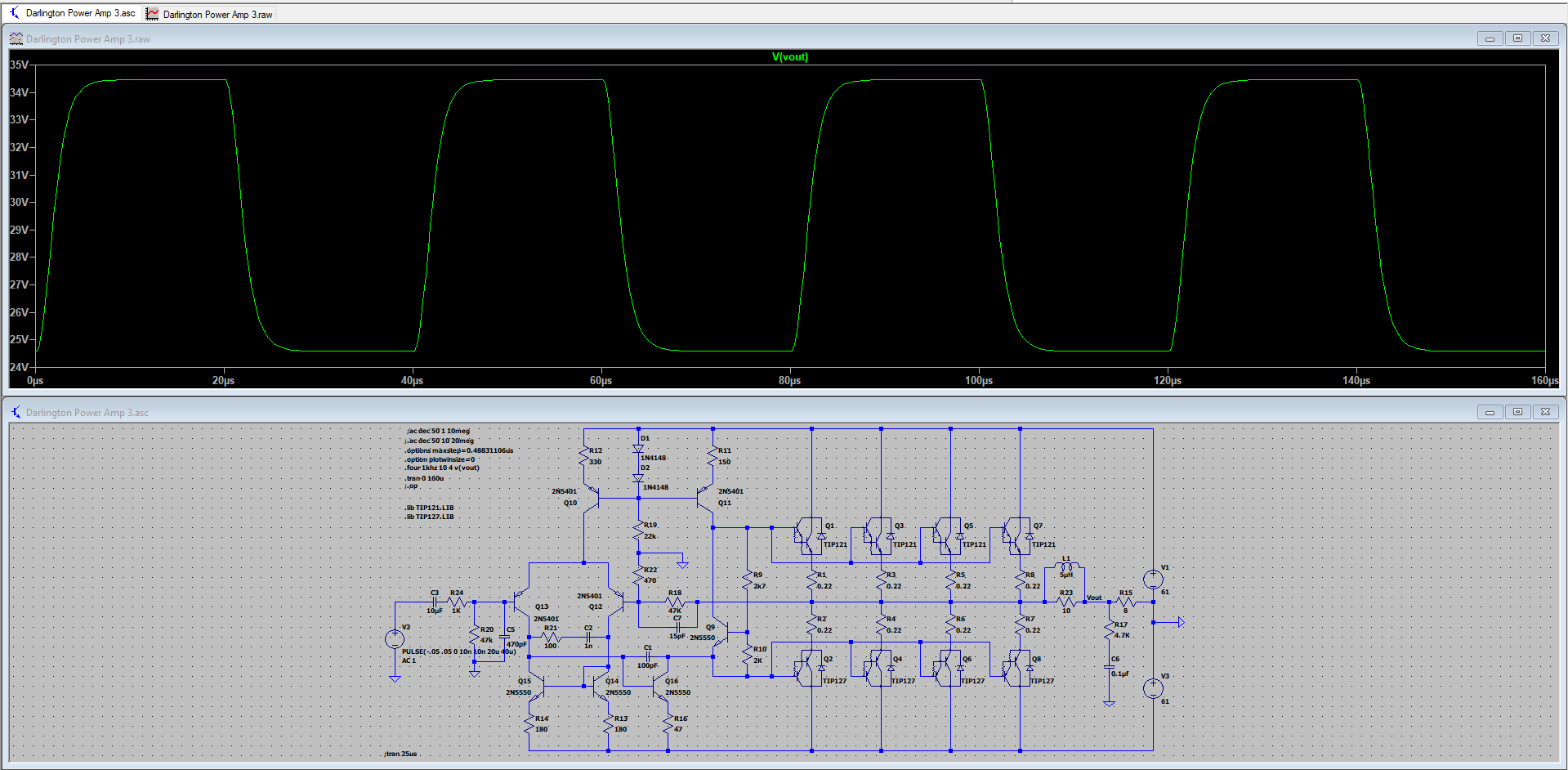
Task: Click capacitor C1 100pF value
Action: click(647, 665)
